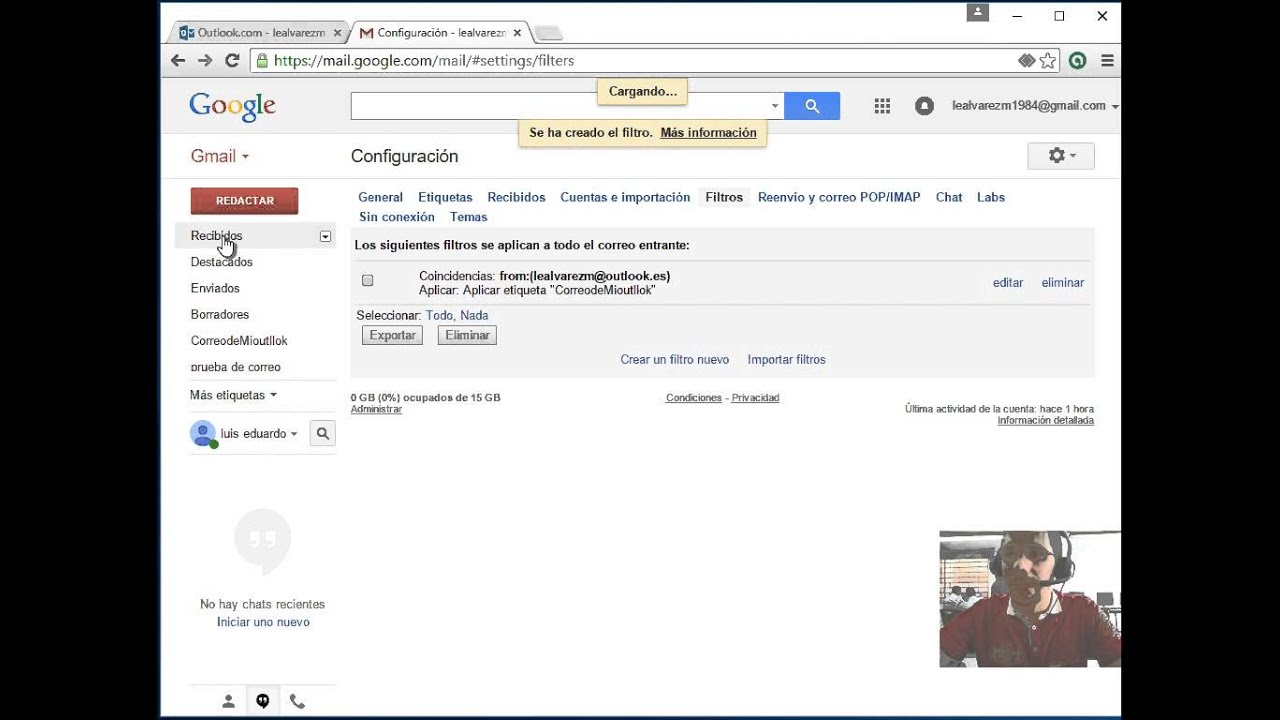Screen dimensions: 1280x720
Task: Bookmark page with the star icon
Action: click(1048, 61)
